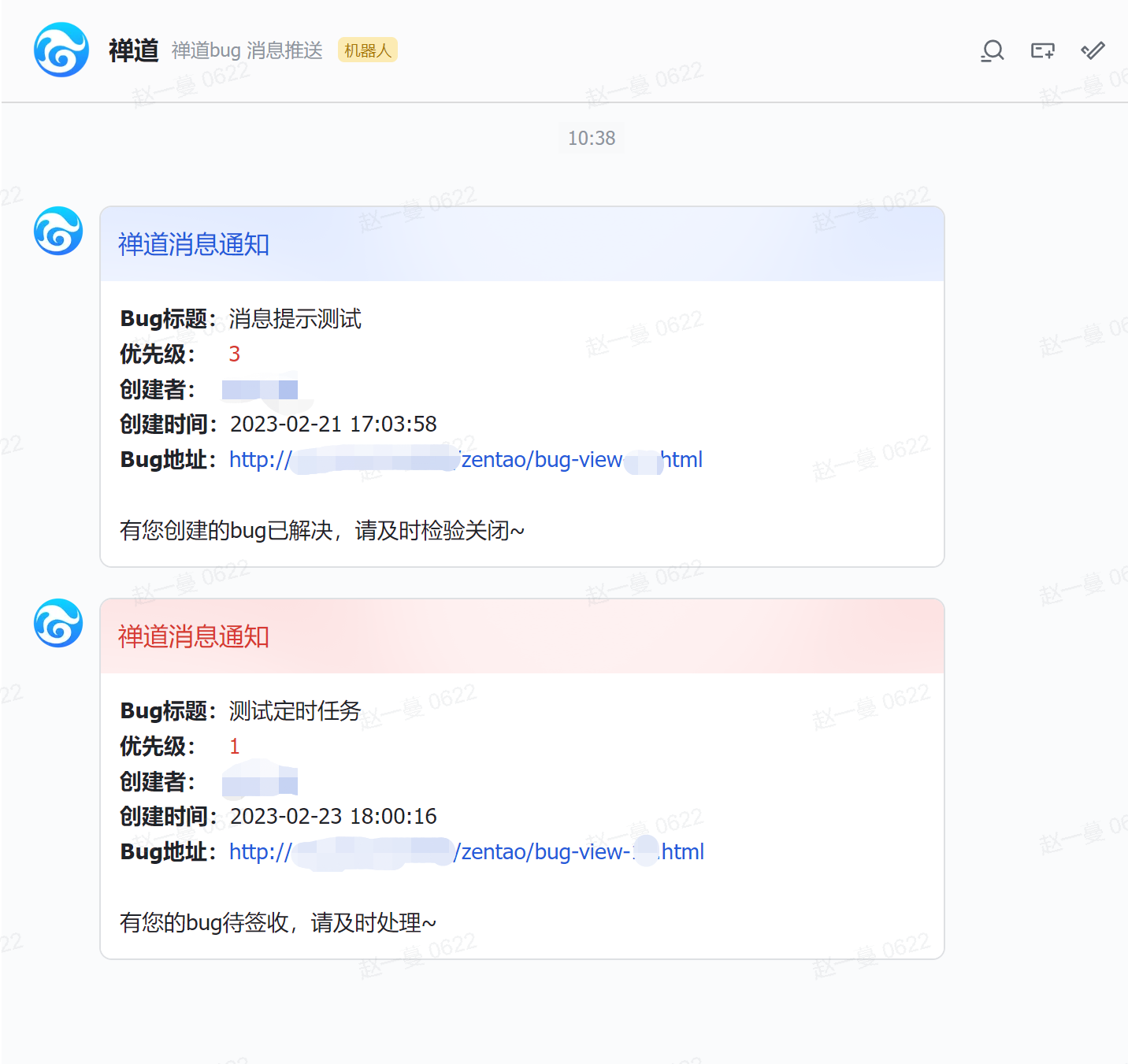Image resolution: width=1128 pixels, height=1064 pixels.
Task: Click the blue 禅道消息通知 card header
Action: [522, 244]
